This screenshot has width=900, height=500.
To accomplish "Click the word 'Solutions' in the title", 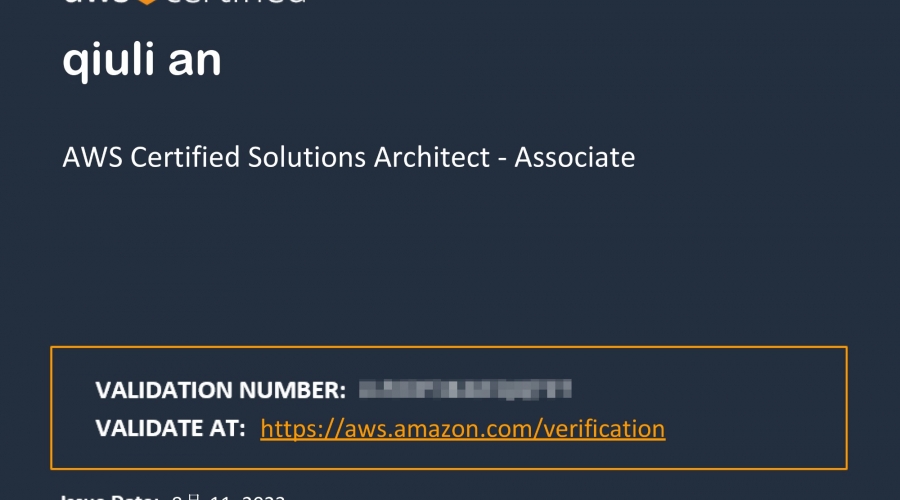I will coord(307,157).
